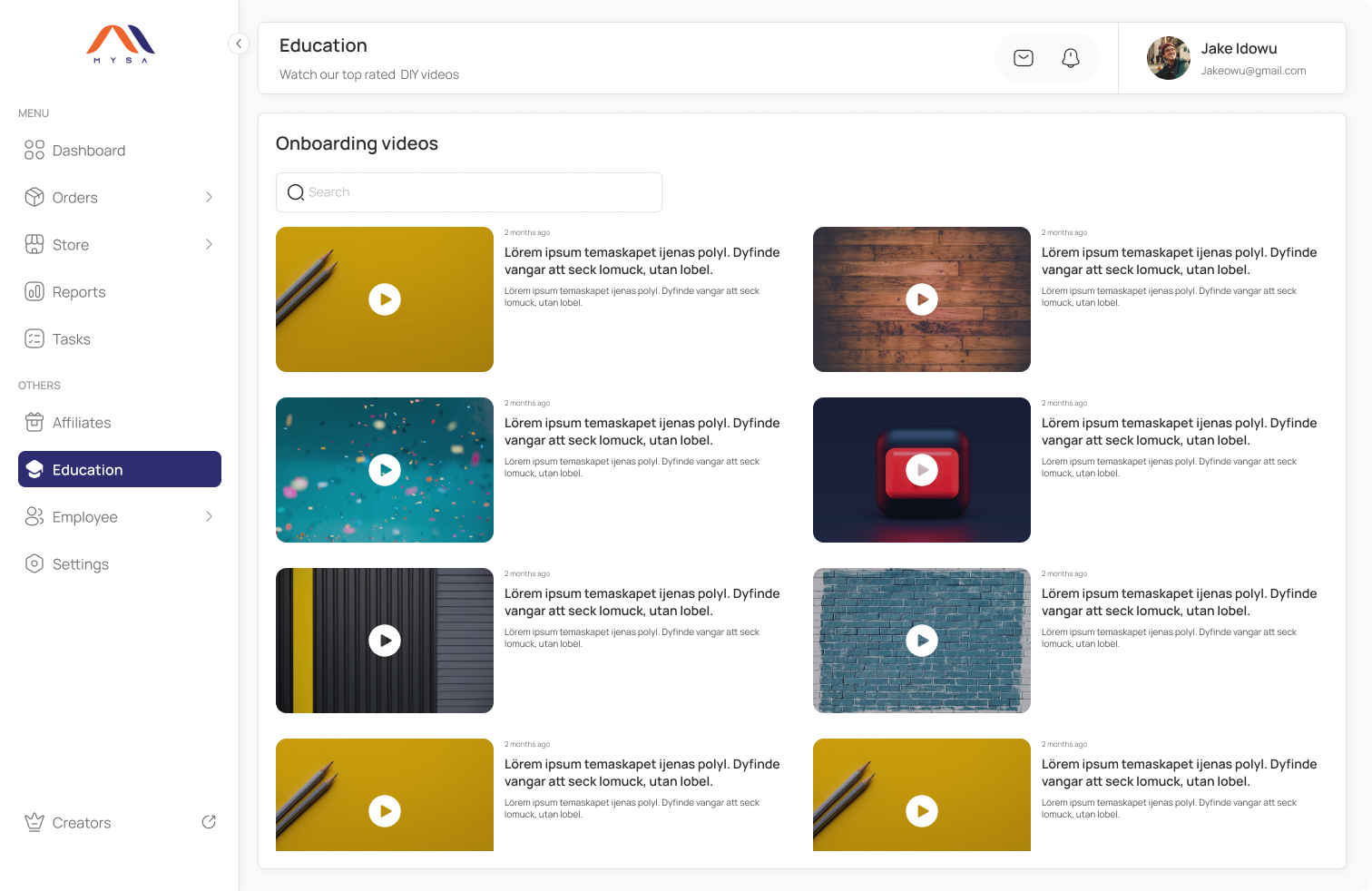
Task: Click the Employee people icon
Action: pos(34,516)
